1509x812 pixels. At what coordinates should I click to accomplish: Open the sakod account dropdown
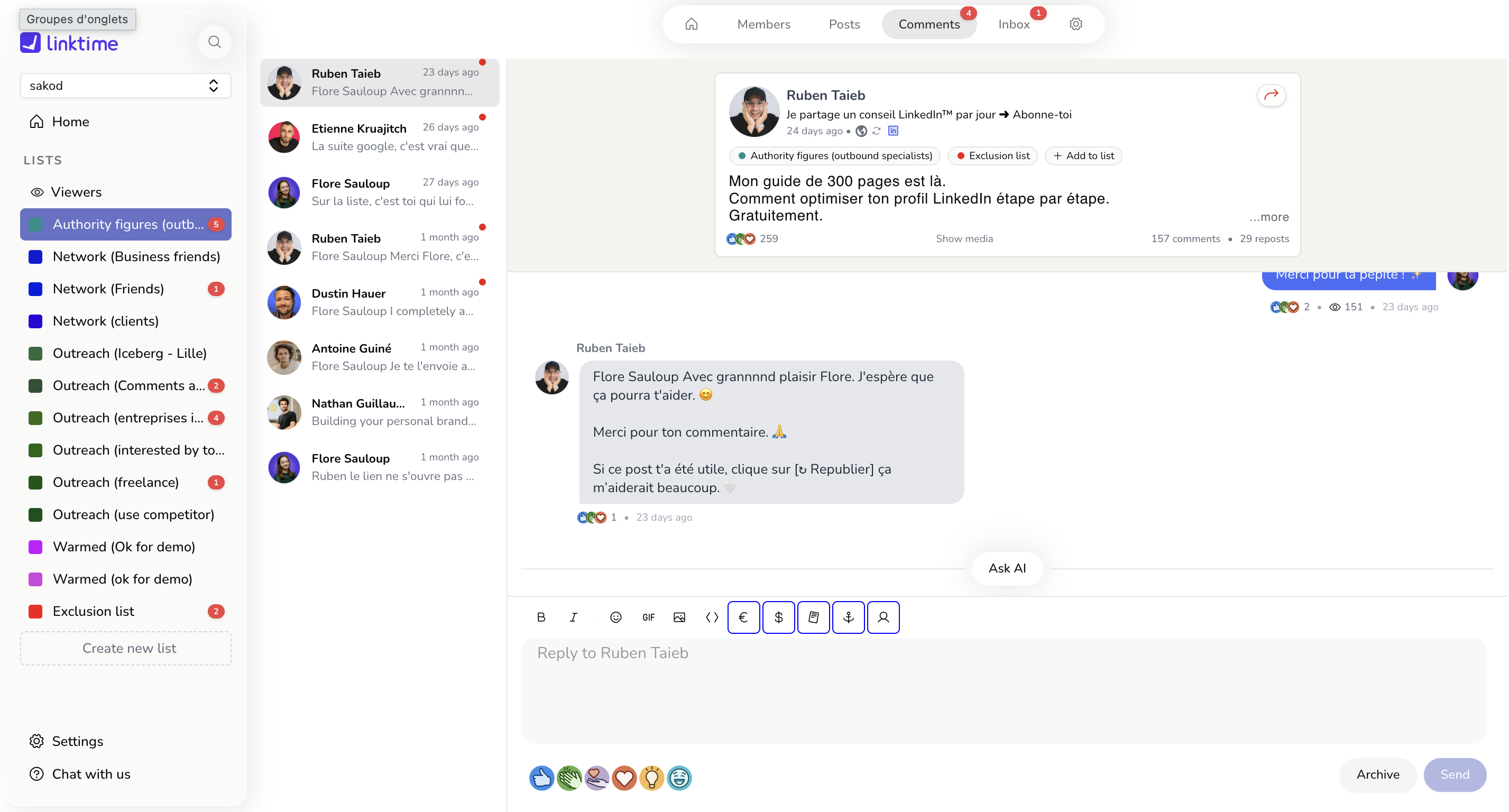125,86
